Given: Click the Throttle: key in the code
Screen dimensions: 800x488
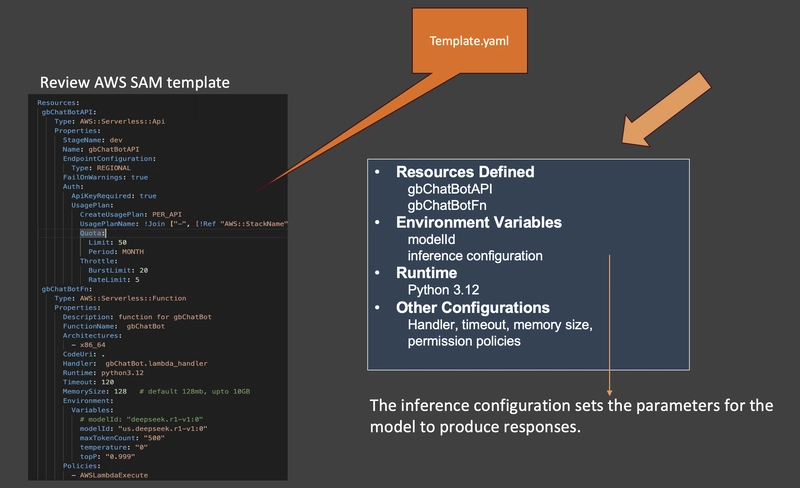Looking at the screenshot, I should pos(98,261).
